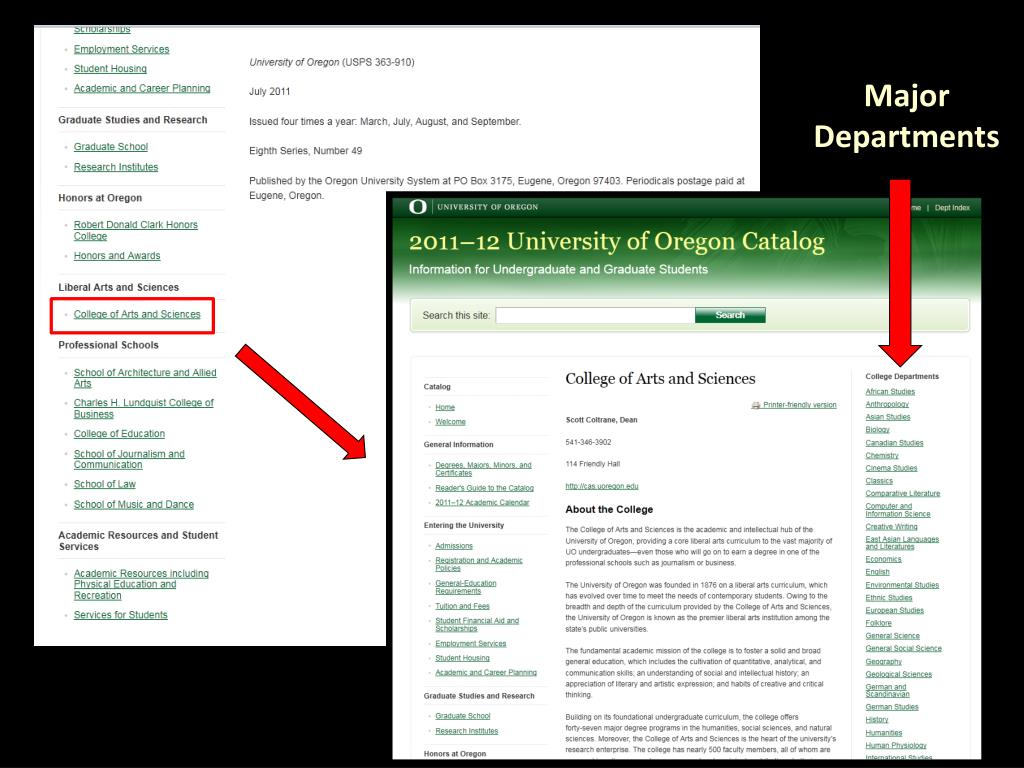Open General Social Science department link
The height and width of the screenshot is (768, 1024).
tap(903, 648)
